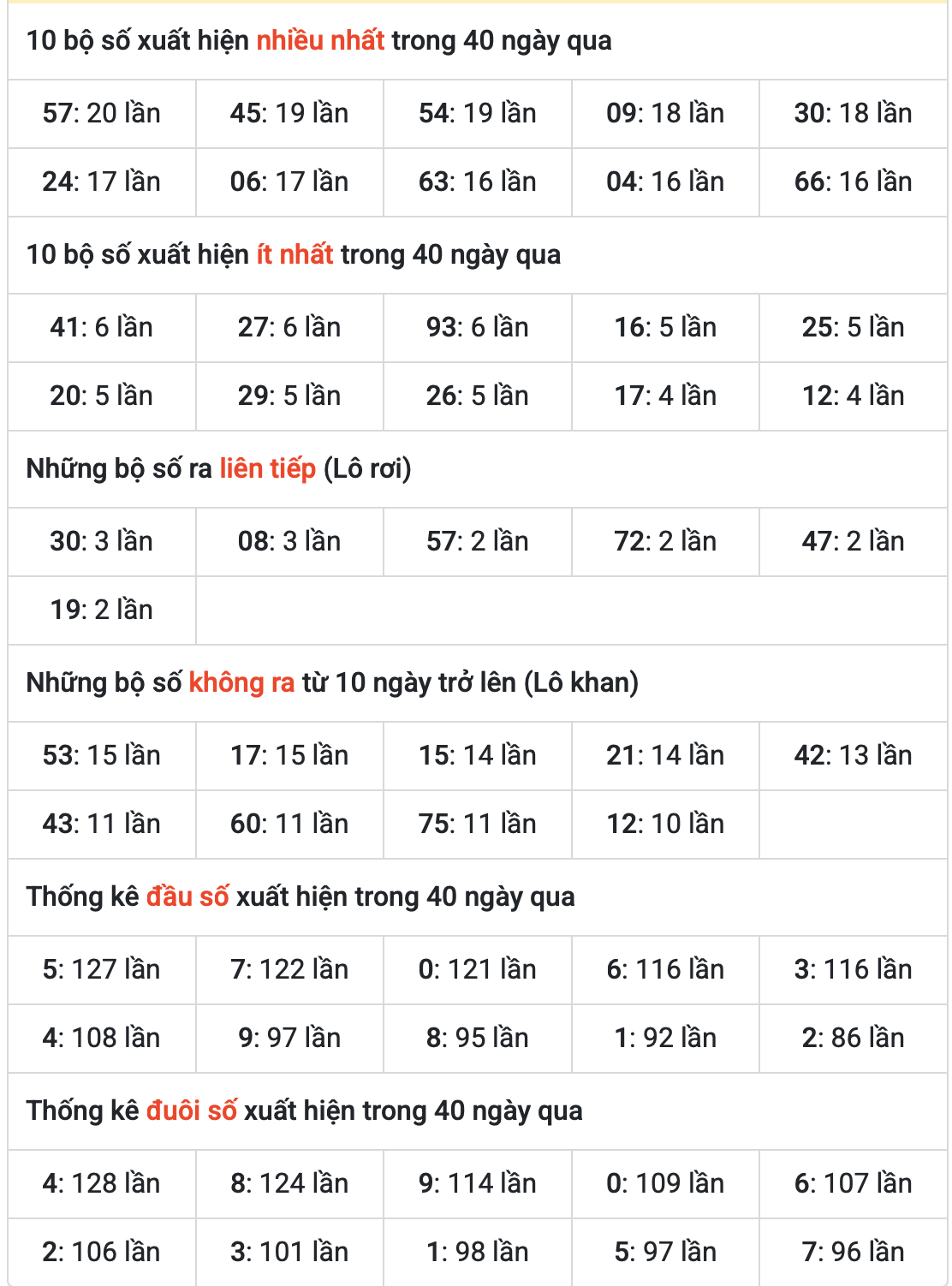Image resolution: width=952 pixels, height=1286 pixels.
Task: Click the 'không ra' highlighted heading text
Action: point(241,682)
